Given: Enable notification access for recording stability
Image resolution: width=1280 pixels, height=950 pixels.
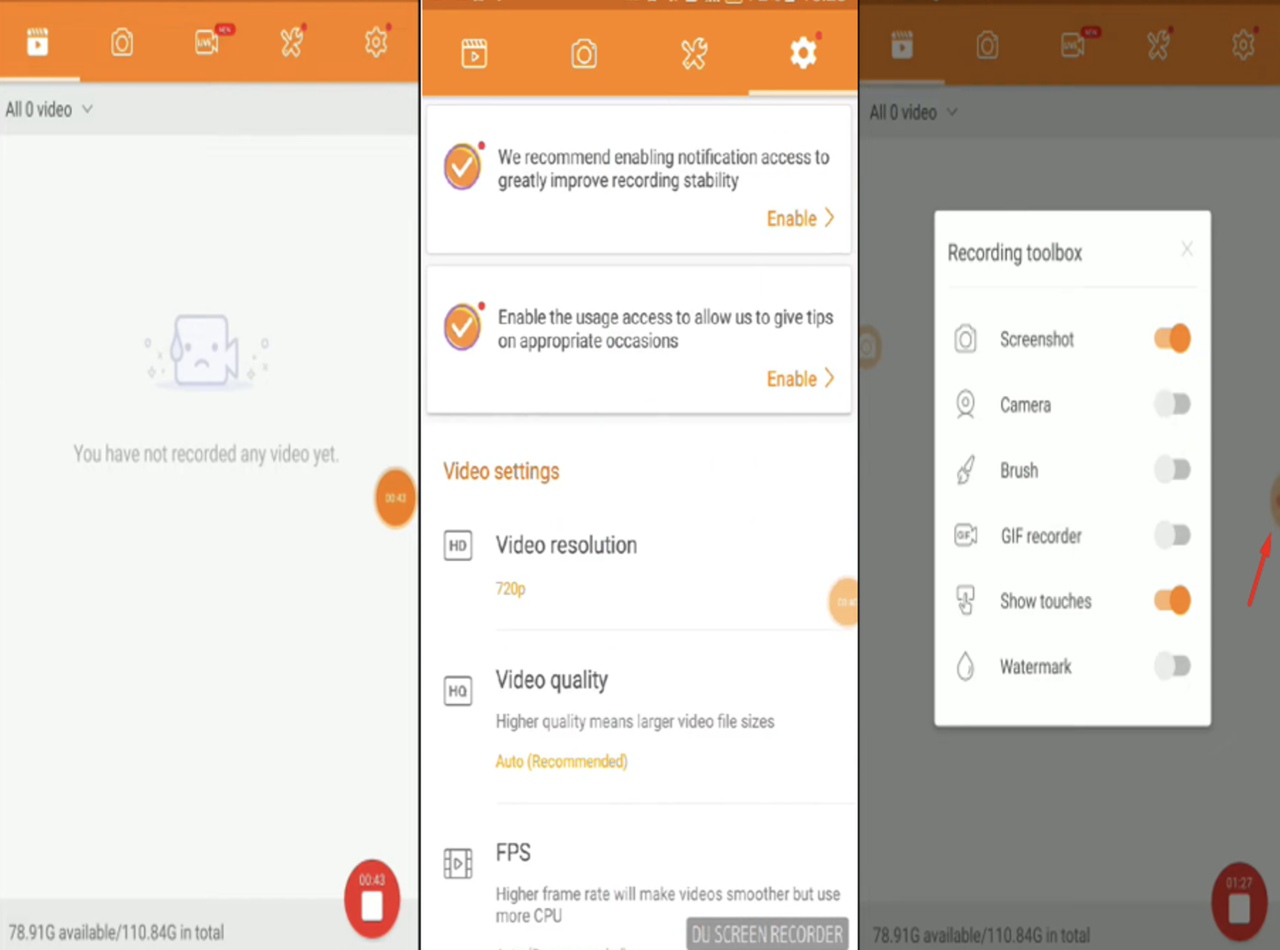Looking at the screenshot, I should (791, 218).
